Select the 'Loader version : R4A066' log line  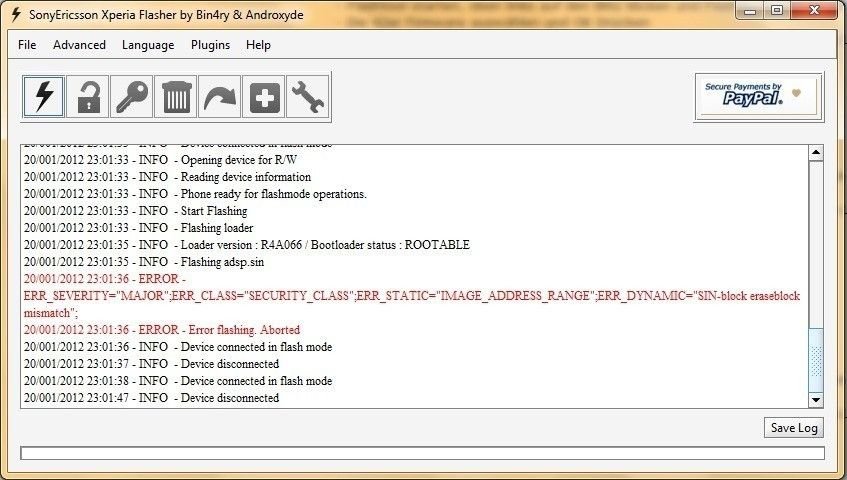click(x=247, y=245)
